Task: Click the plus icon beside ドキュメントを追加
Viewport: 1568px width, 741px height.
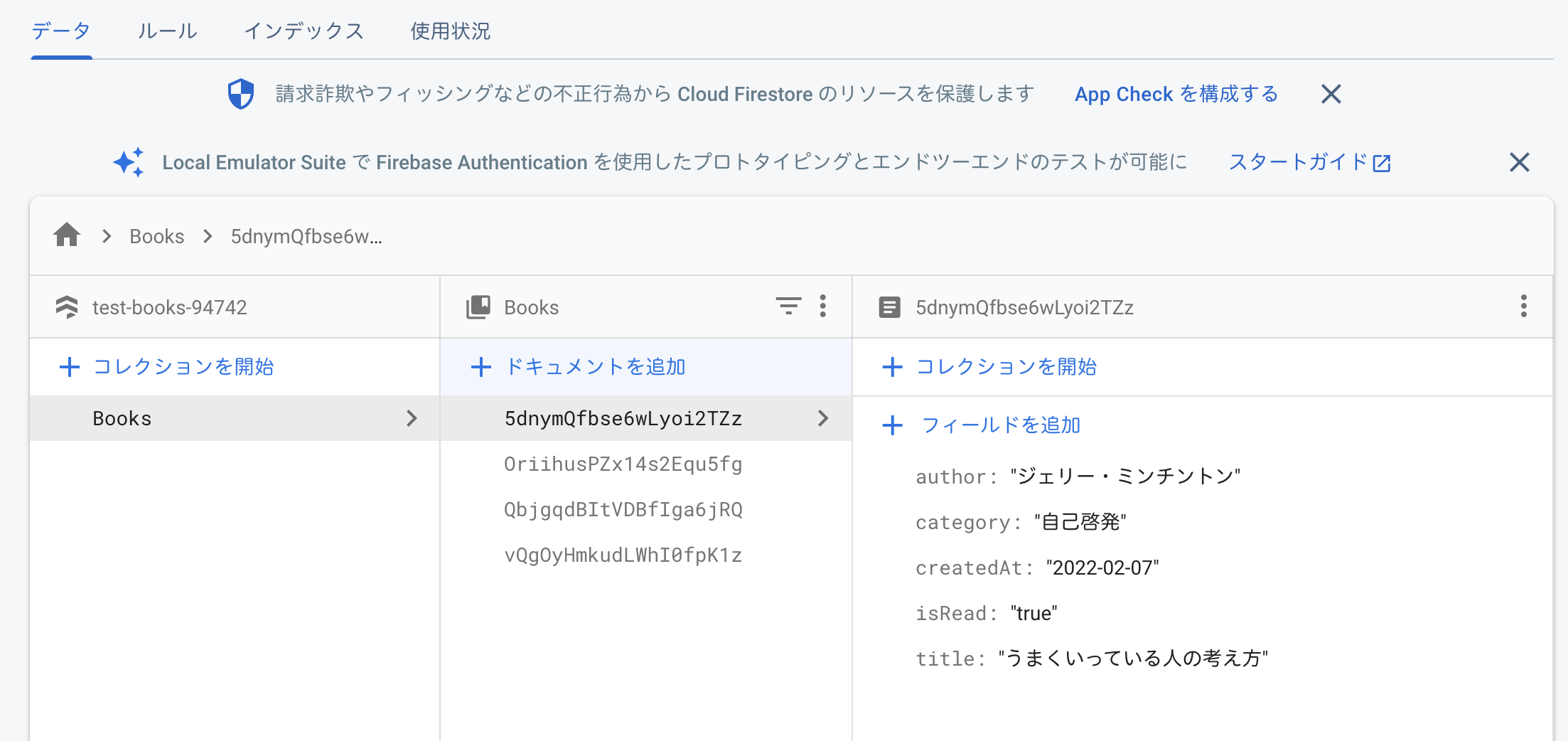Action: point(481,367)
